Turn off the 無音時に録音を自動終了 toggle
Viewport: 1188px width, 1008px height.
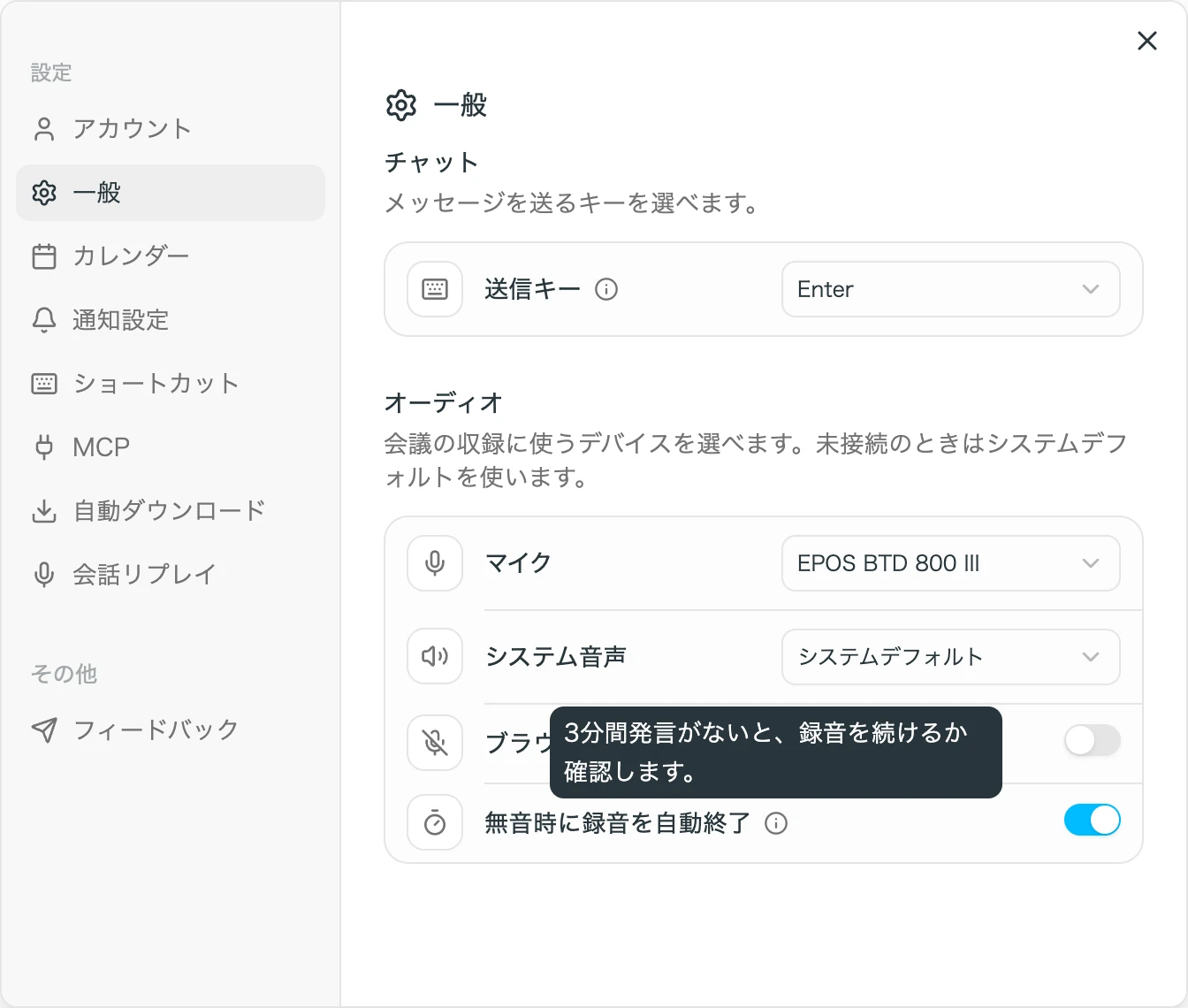click(1093, 820)
